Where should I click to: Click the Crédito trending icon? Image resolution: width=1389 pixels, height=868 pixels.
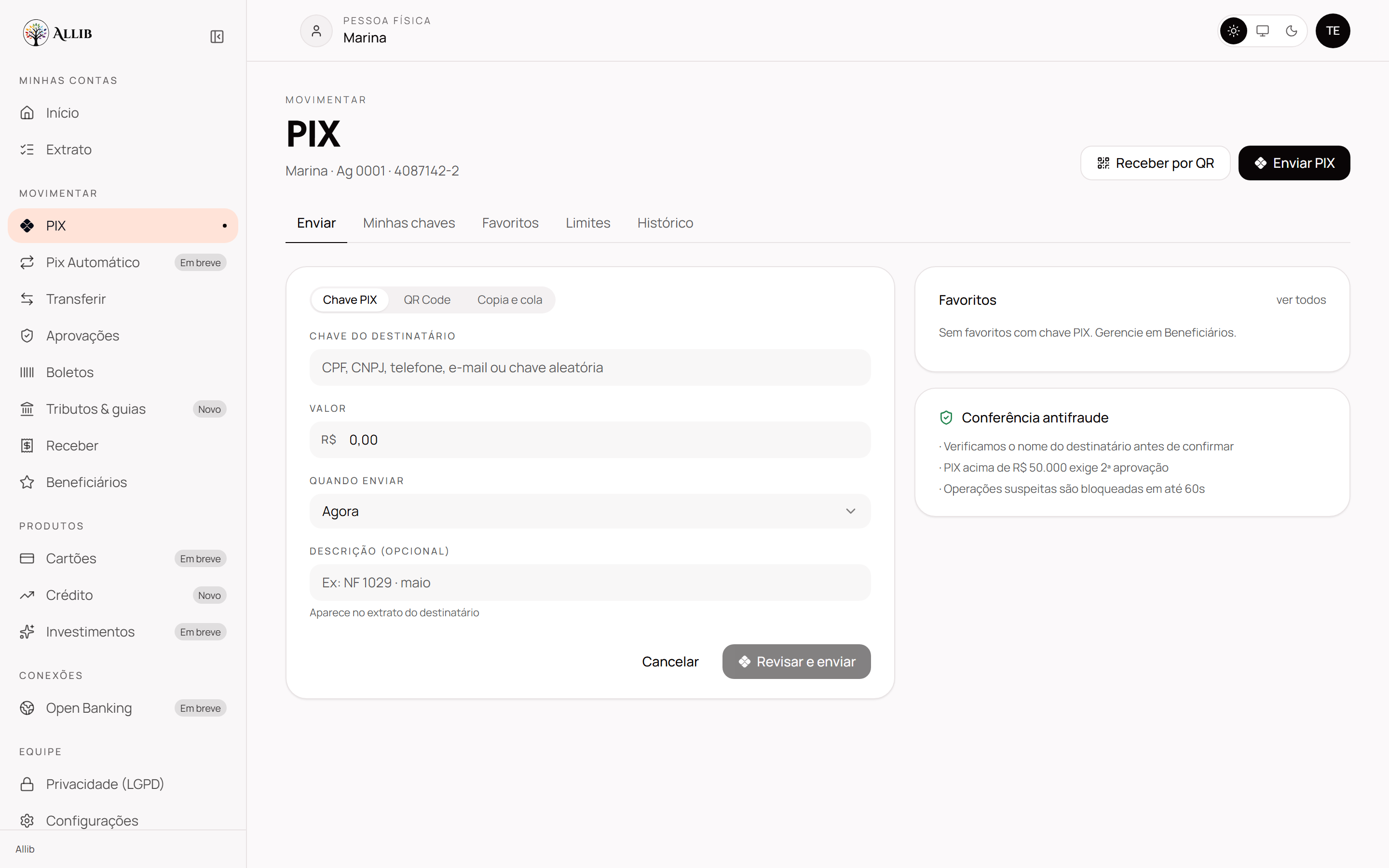pyautogui.click(x=27, y=596)
